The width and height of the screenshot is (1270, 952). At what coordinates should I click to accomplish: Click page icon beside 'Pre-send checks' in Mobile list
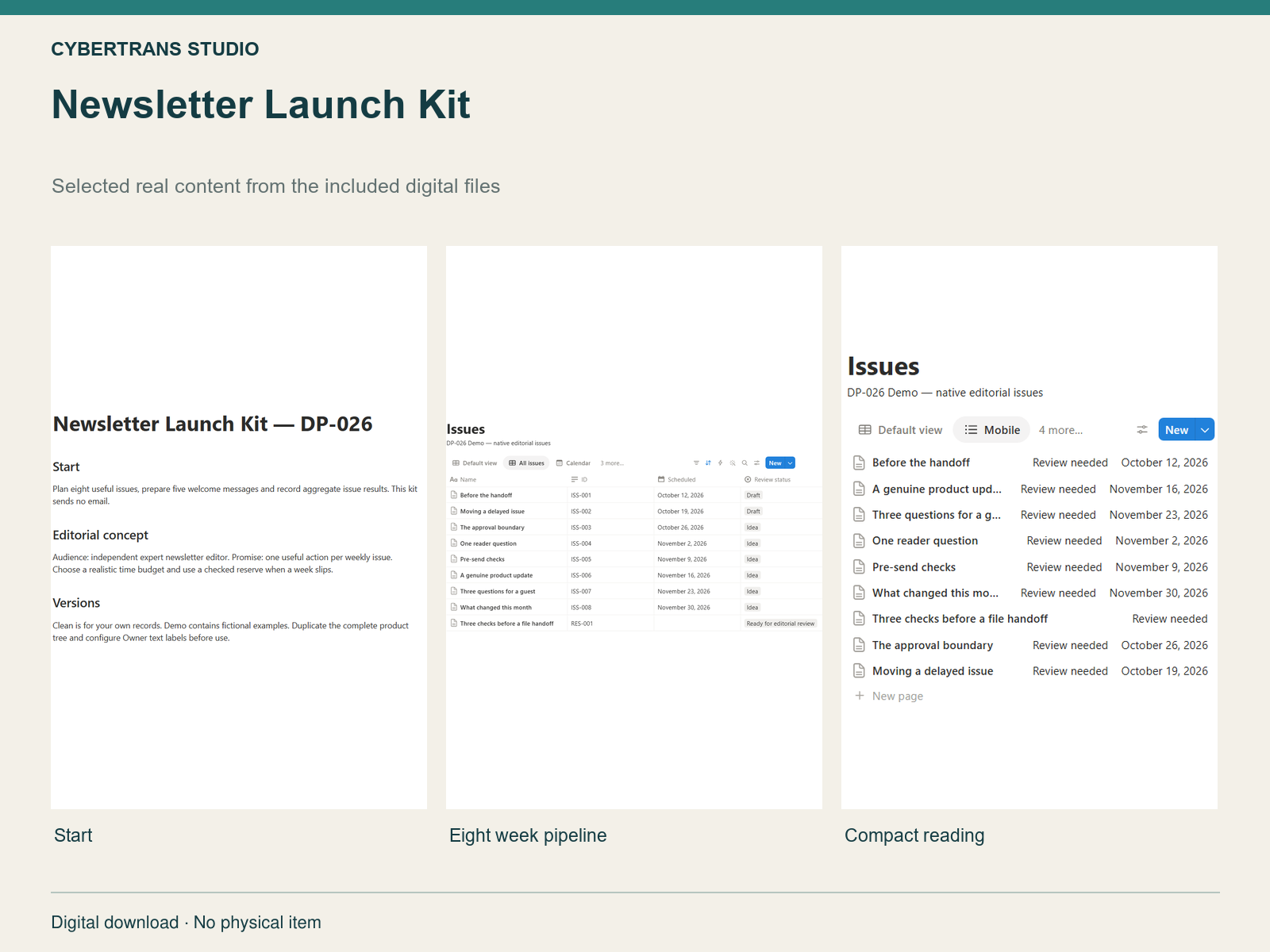point(859,567)
